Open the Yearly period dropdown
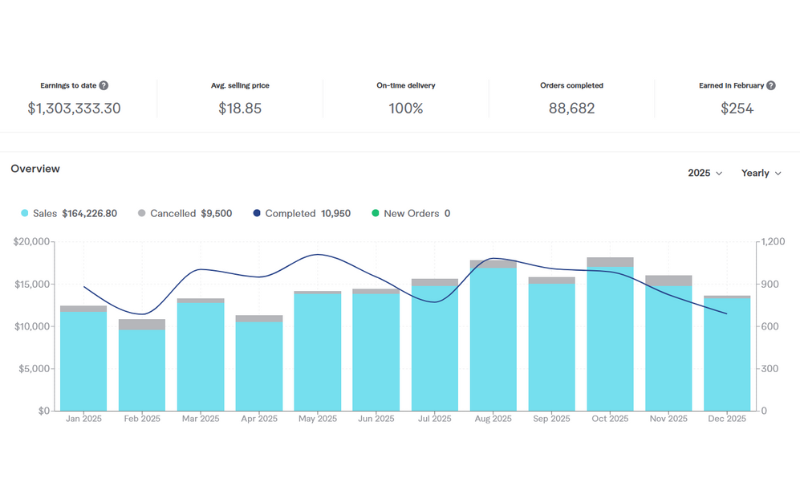The height and width of the screenshot is (500, 800). 761,173
